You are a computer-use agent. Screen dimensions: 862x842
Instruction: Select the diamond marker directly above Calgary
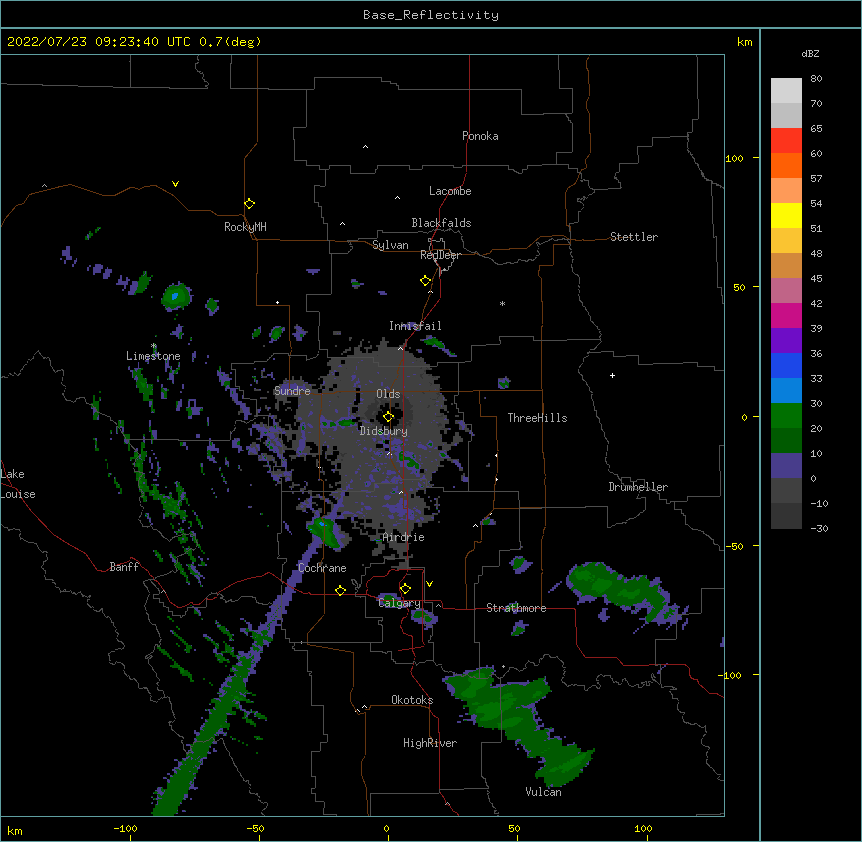405,589
